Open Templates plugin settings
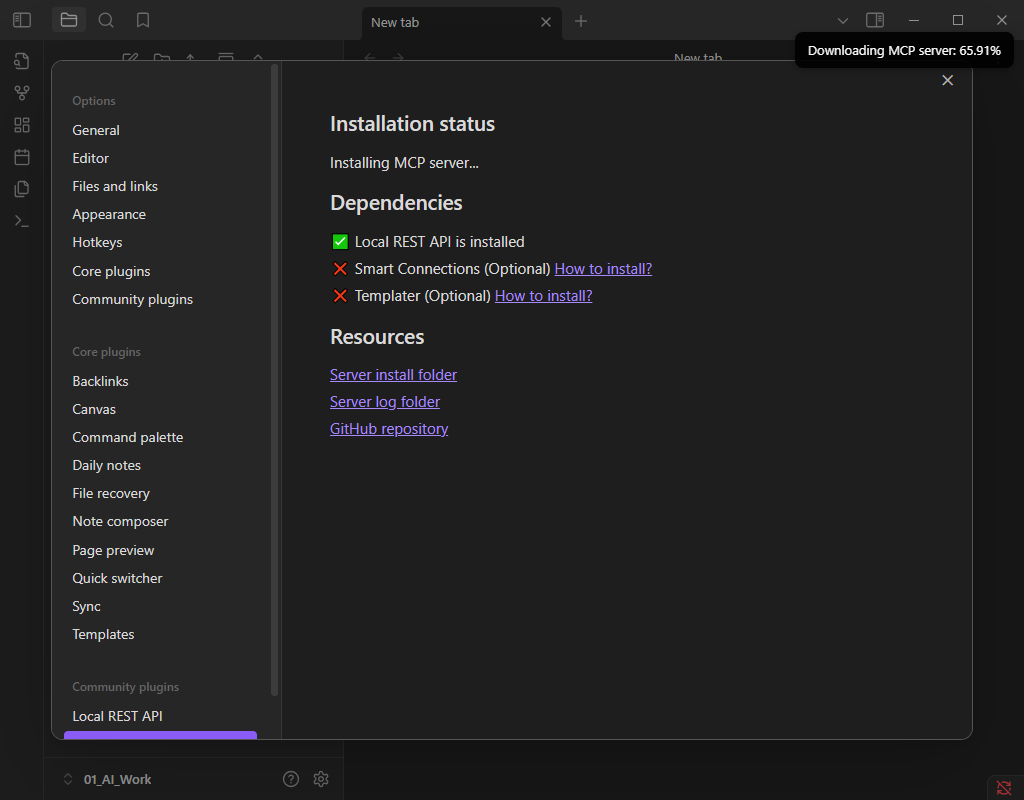1024x800 pixels. [103, 635]
